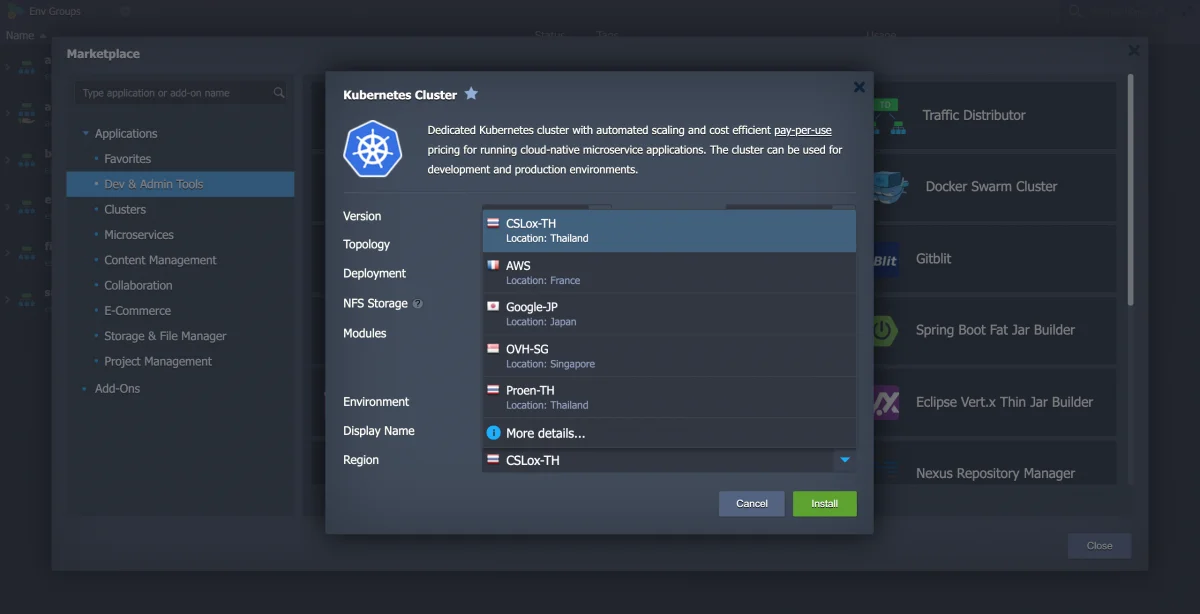Screen dimensions: 1200x614
Task: Click the France flag of AWS option
Action: coord(493,266)
